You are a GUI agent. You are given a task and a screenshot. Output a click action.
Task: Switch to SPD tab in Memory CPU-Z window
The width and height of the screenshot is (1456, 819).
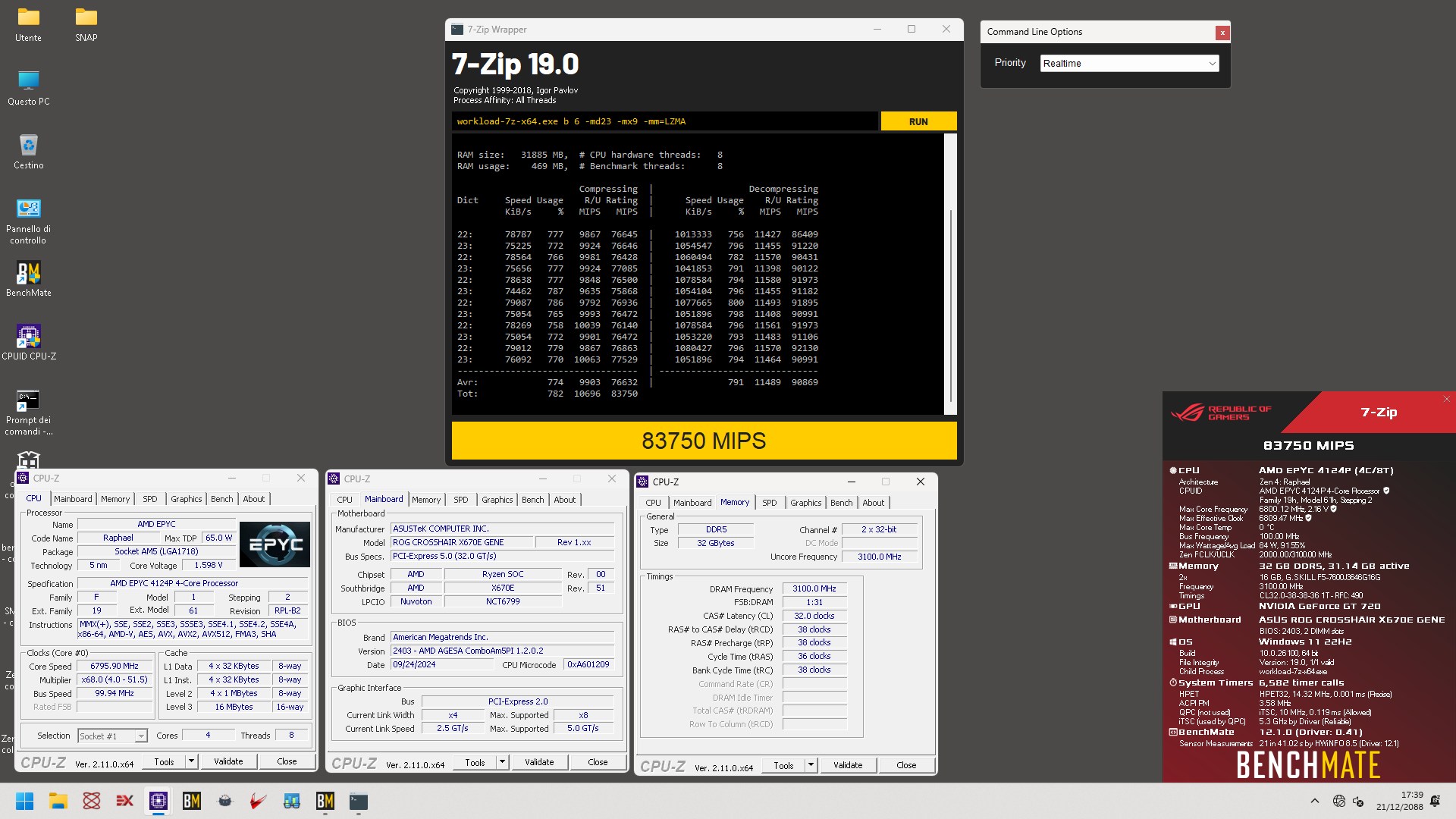pos(769,503)
